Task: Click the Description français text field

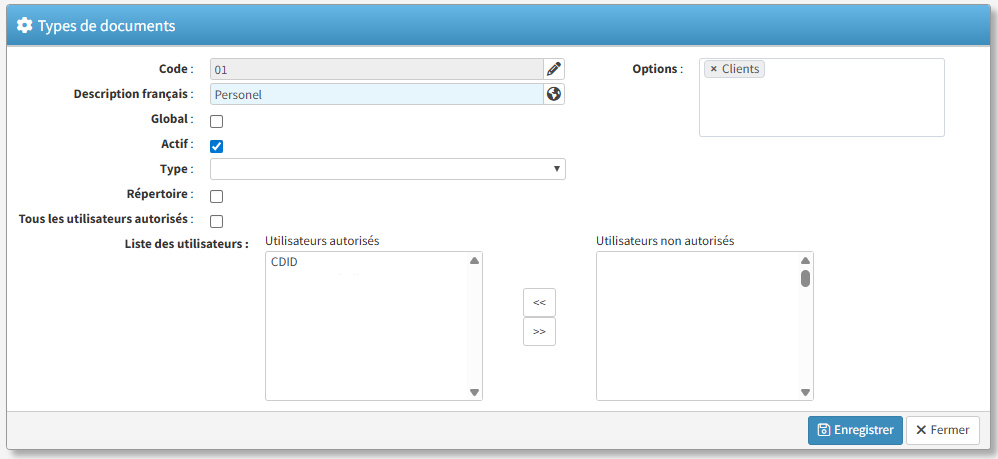Action: [376, 94]
